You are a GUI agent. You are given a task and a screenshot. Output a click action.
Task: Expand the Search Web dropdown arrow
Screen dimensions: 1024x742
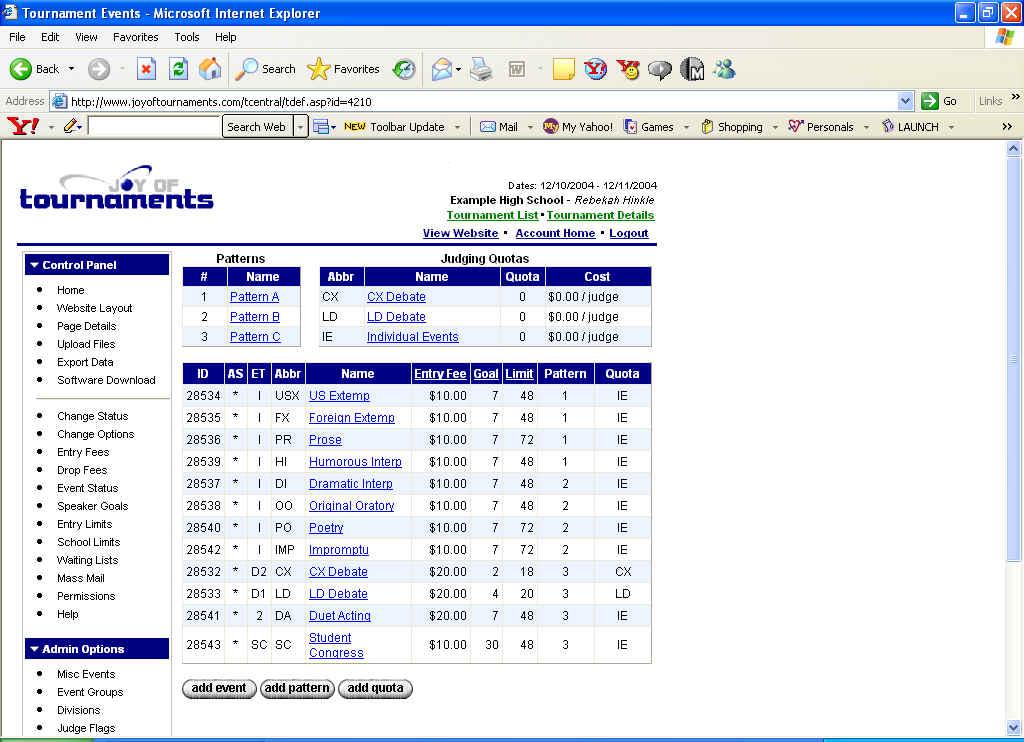point(300,127)
